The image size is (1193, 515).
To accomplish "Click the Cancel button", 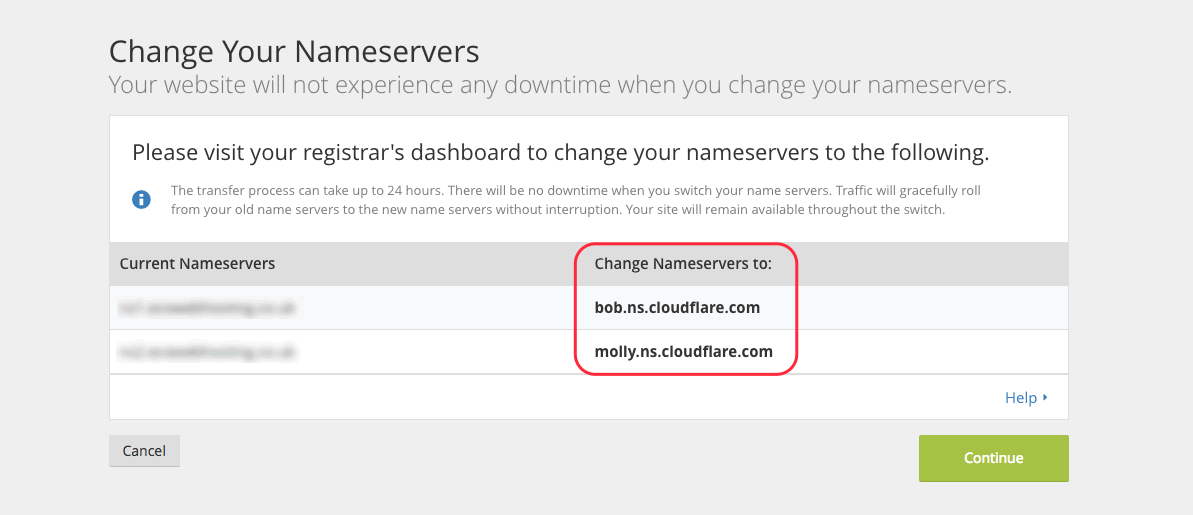I will tap(145, 450).
